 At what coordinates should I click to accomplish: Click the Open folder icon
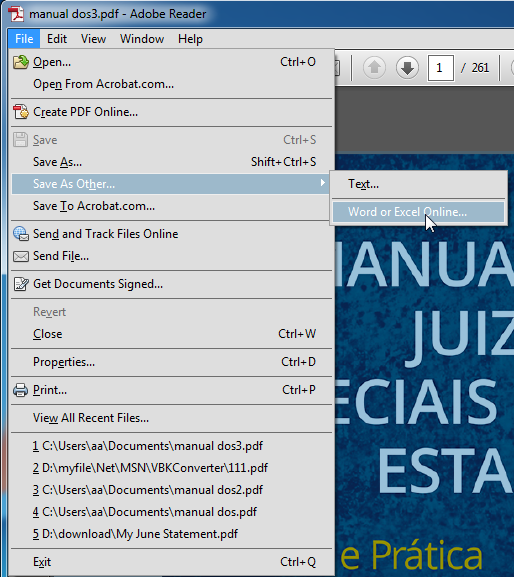click(x=21, y=62)
